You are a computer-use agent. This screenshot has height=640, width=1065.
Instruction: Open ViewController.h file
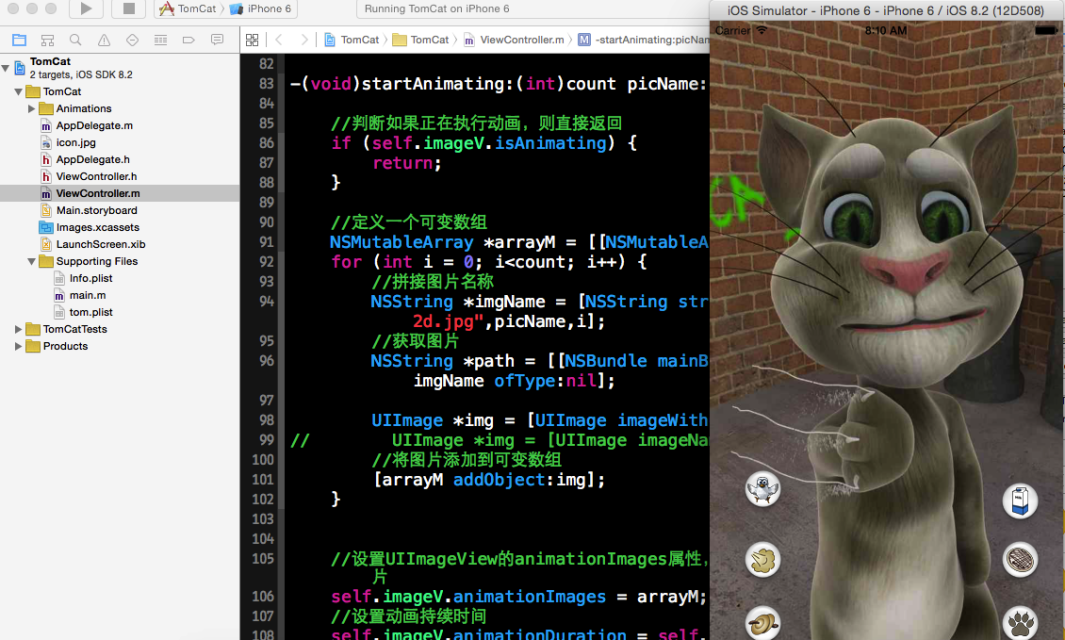pyautogui.click(x=96, y=177)
